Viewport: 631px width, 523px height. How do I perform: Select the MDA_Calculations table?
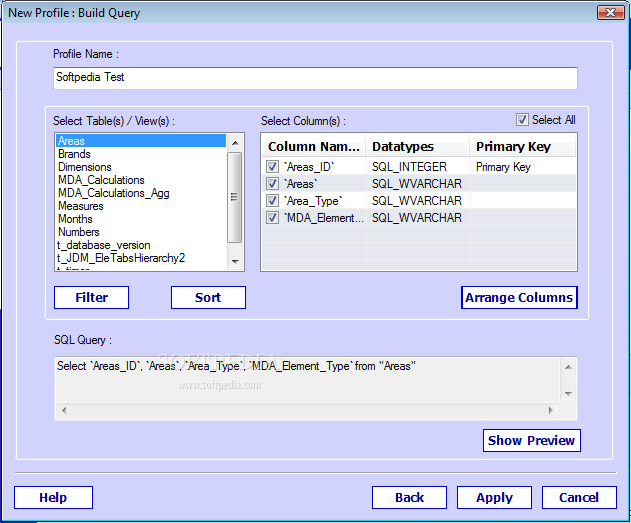pos(141,180)
